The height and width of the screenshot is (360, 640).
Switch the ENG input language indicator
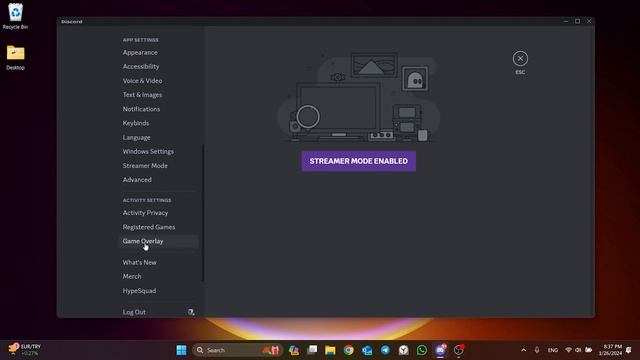point(553,350)
